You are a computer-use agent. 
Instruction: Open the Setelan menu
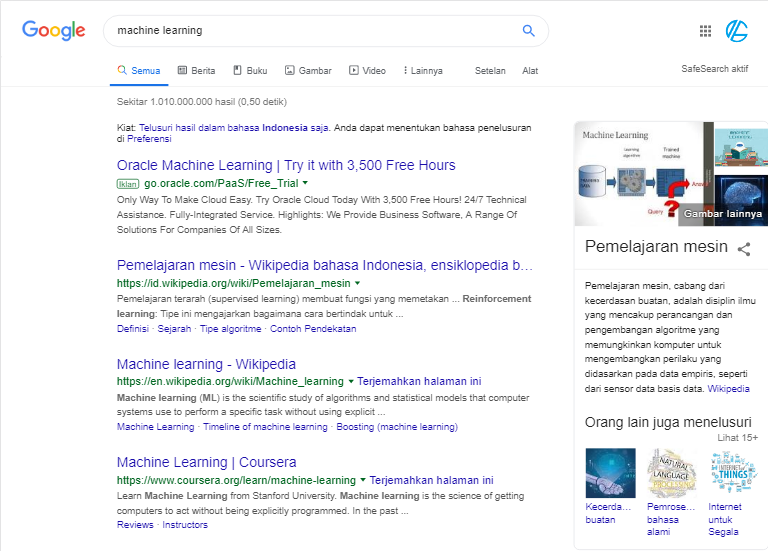point(490,71)
